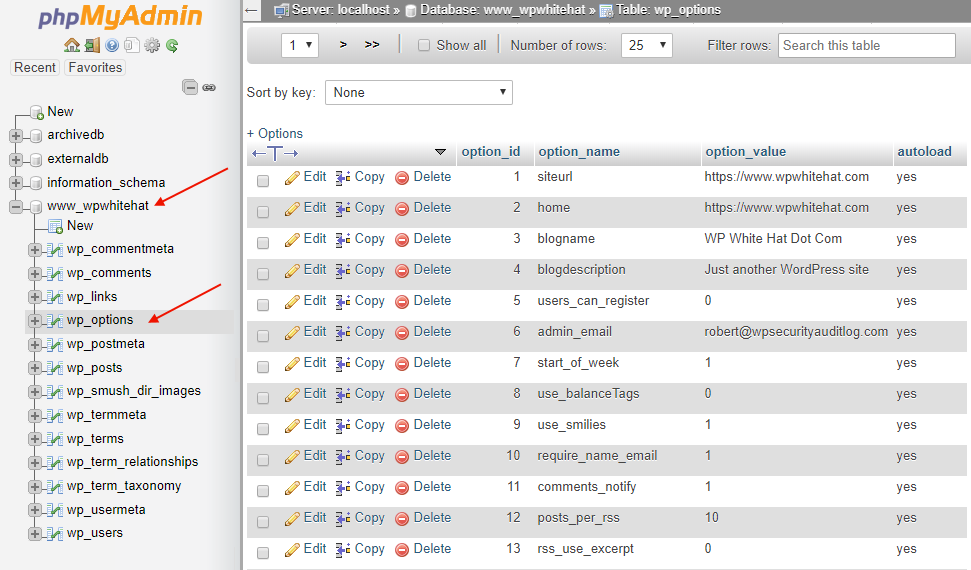The height and width of the screenshot is (570, 971).
Task: Open navigation panel settings gear icon
Action: 152,45
